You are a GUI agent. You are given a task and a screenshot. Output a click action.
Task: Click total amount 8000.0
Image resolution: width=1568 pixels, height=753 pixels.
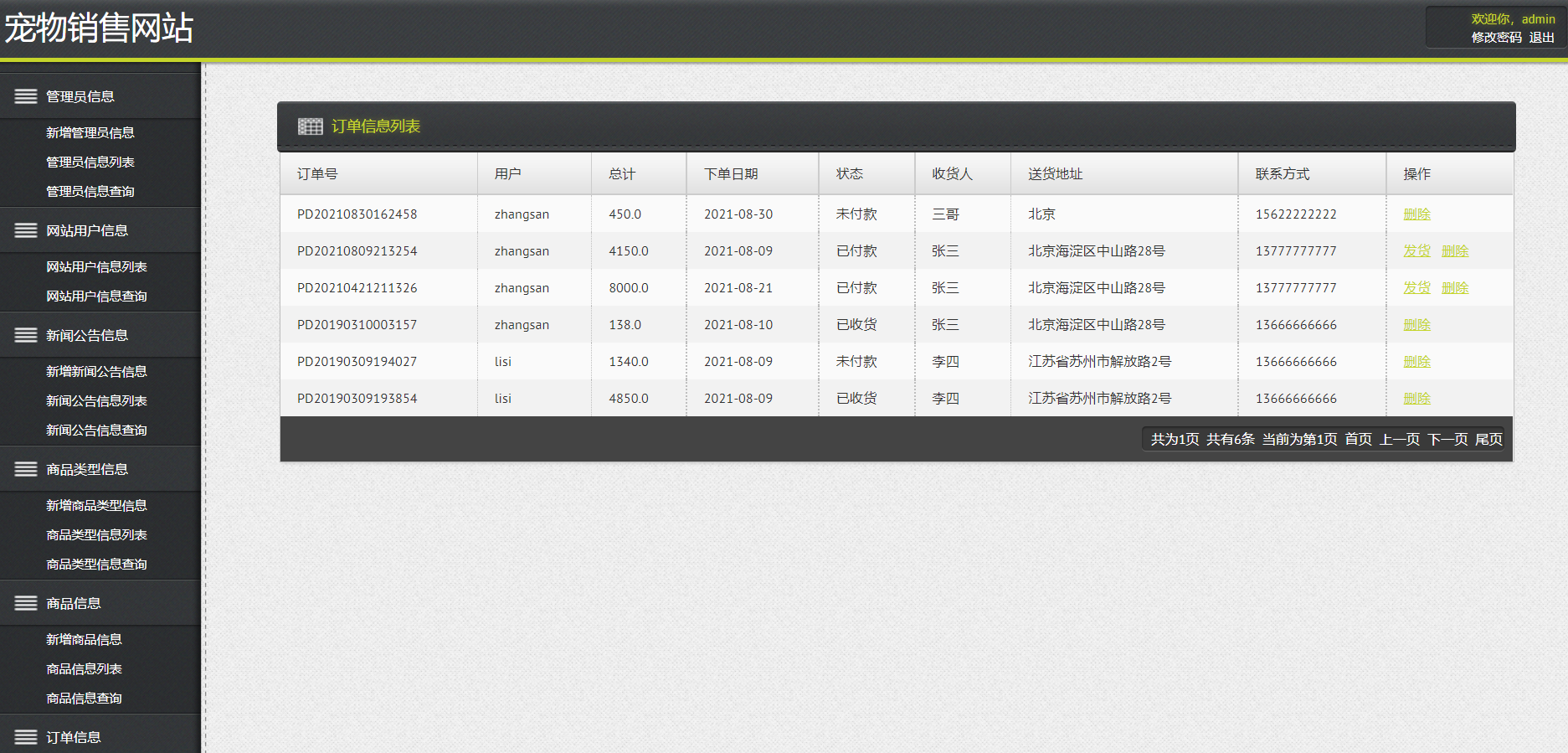(629, 288)
